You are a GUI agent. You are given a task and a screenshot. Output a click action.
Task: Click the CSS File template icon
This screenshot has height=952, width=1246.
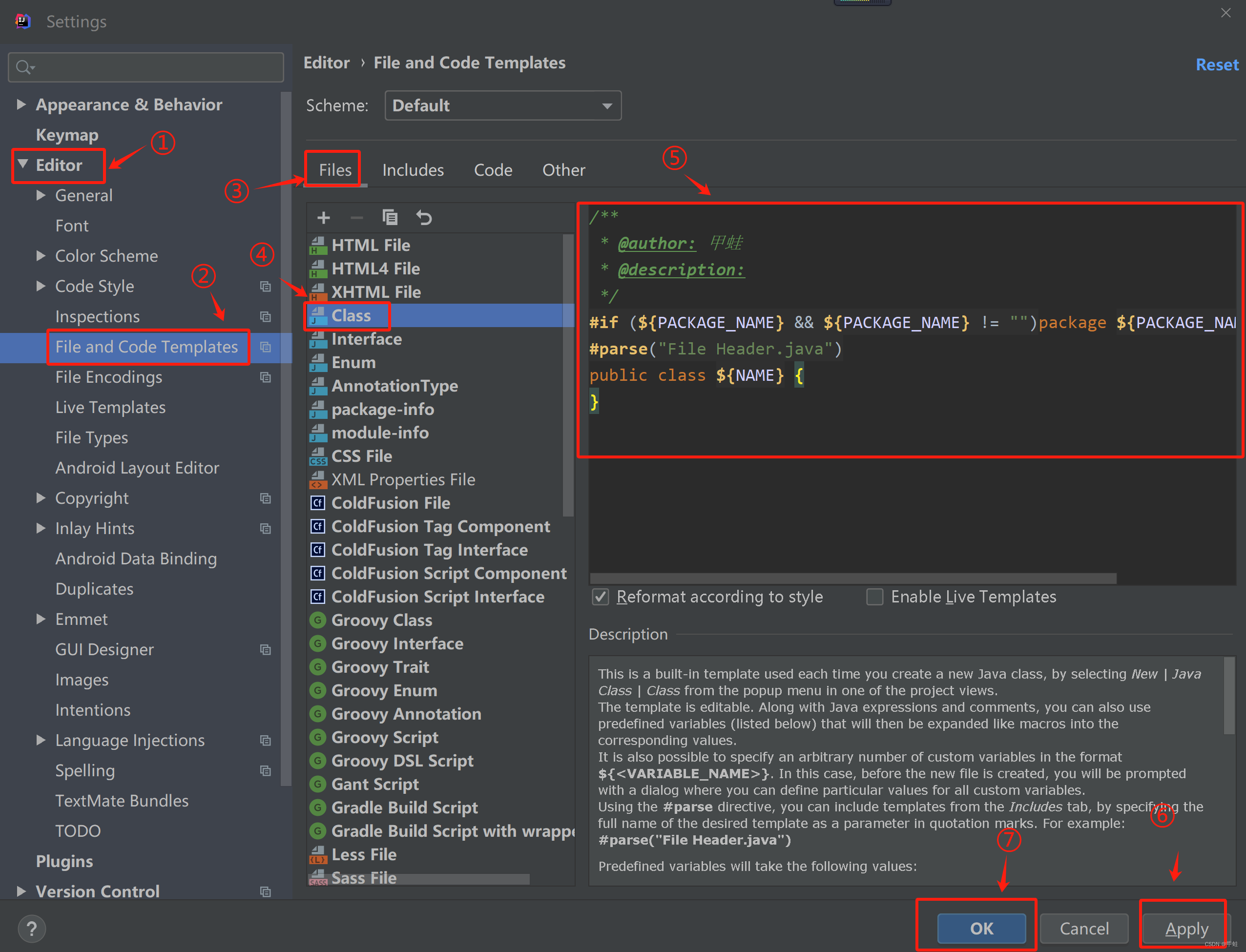pyautogui.click(x=318, y=456)
